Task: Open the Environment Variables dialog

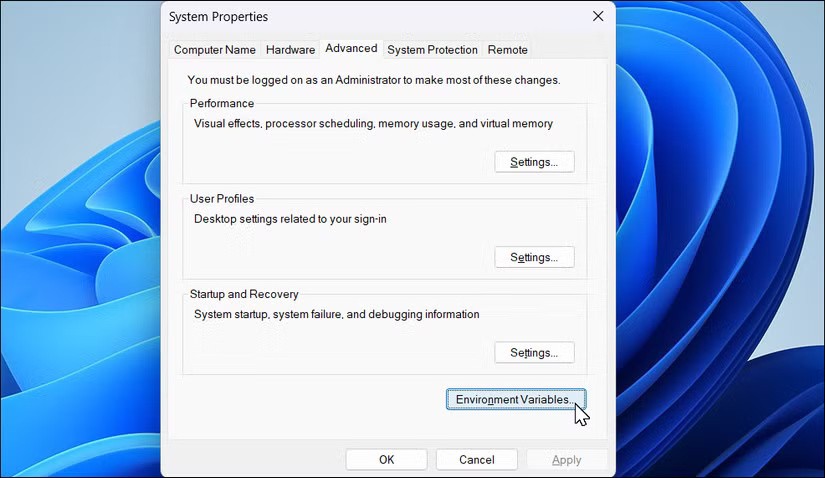Action: point(515,399)
